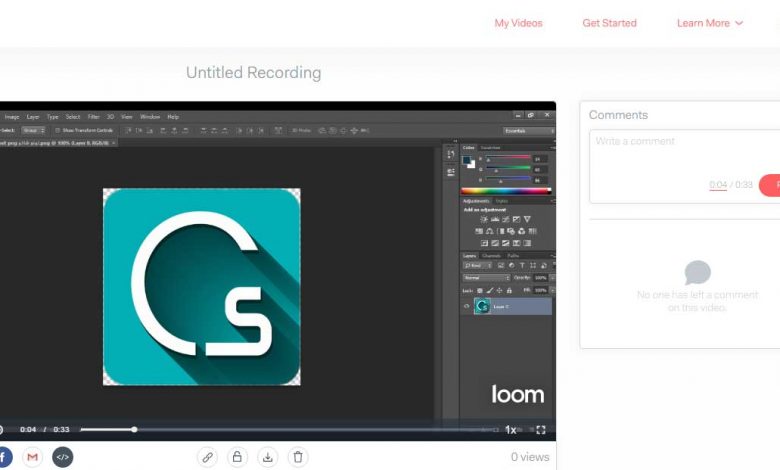Share the recording via Gmail icon
The width and height of the screenshot is (780, 470).
click(x=32, y=457)
